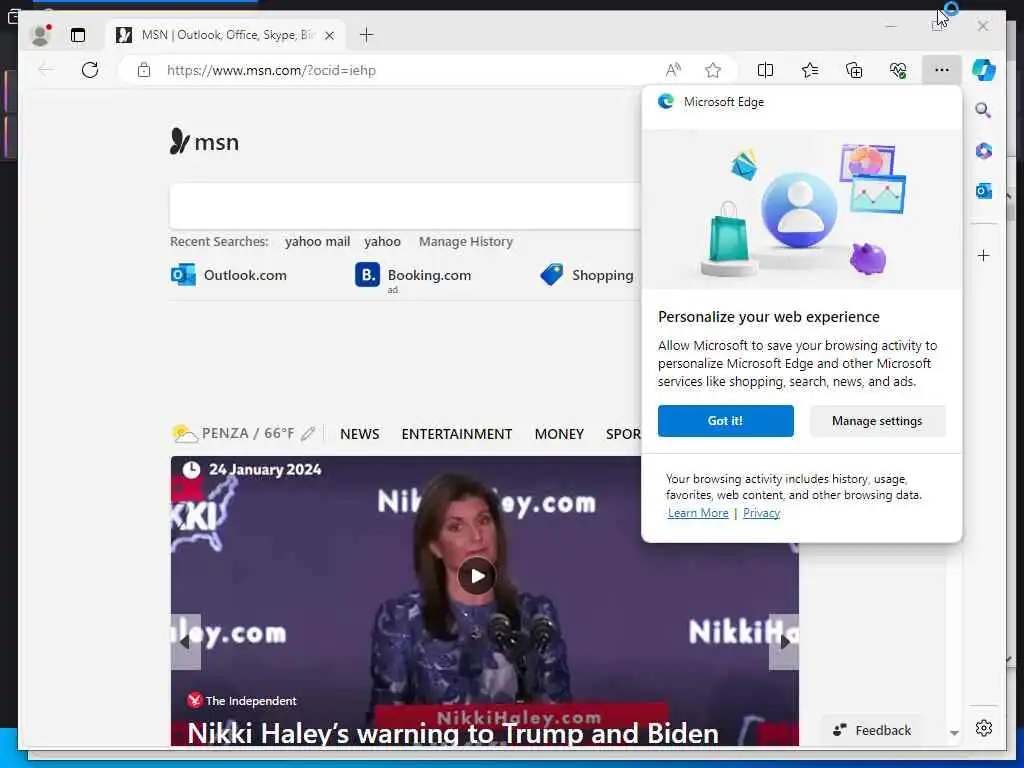Switch to NEWS tab
The width and height of the screenshot is (1024, 768).
point(360,434)
